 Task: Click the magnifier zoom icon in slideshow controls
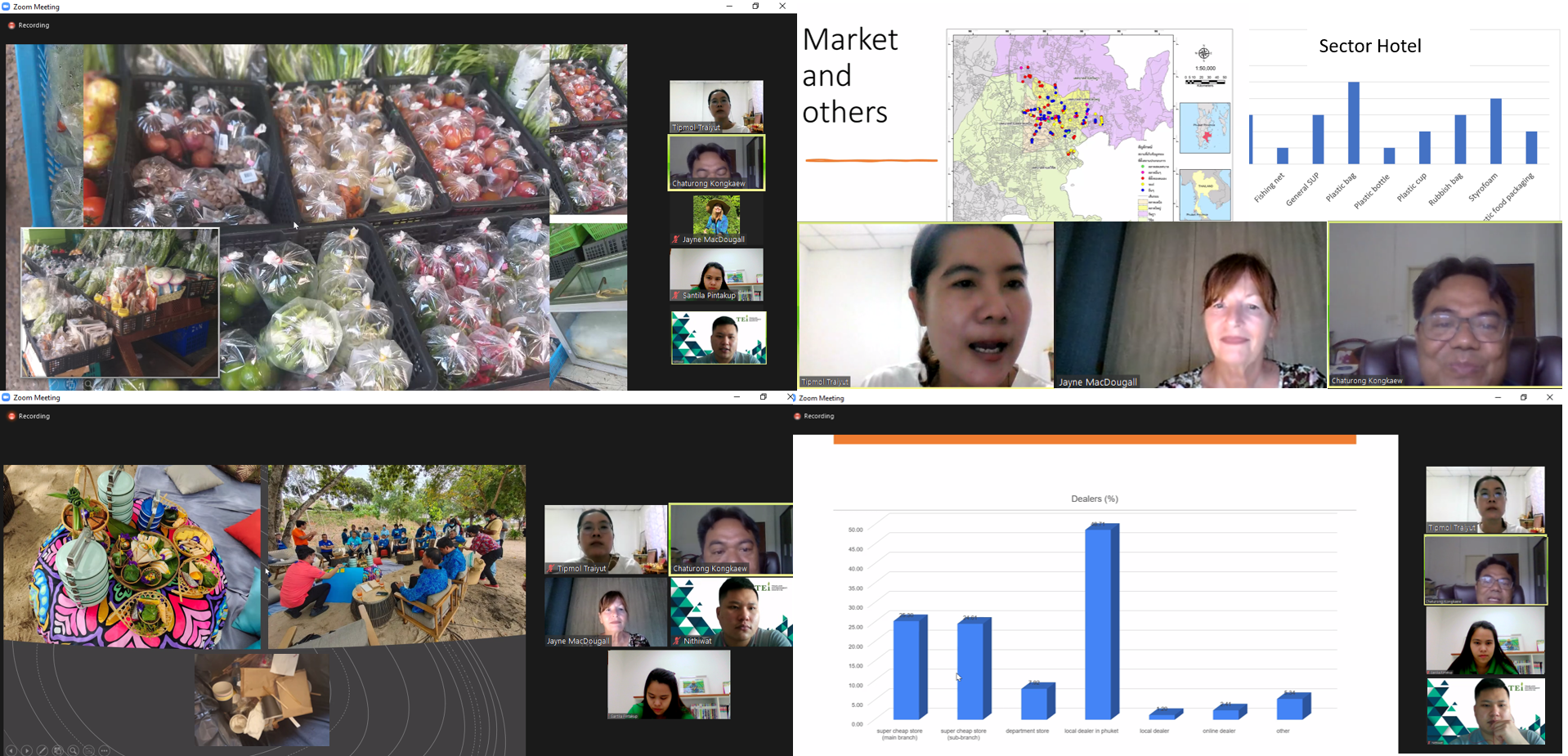point(73,750)
